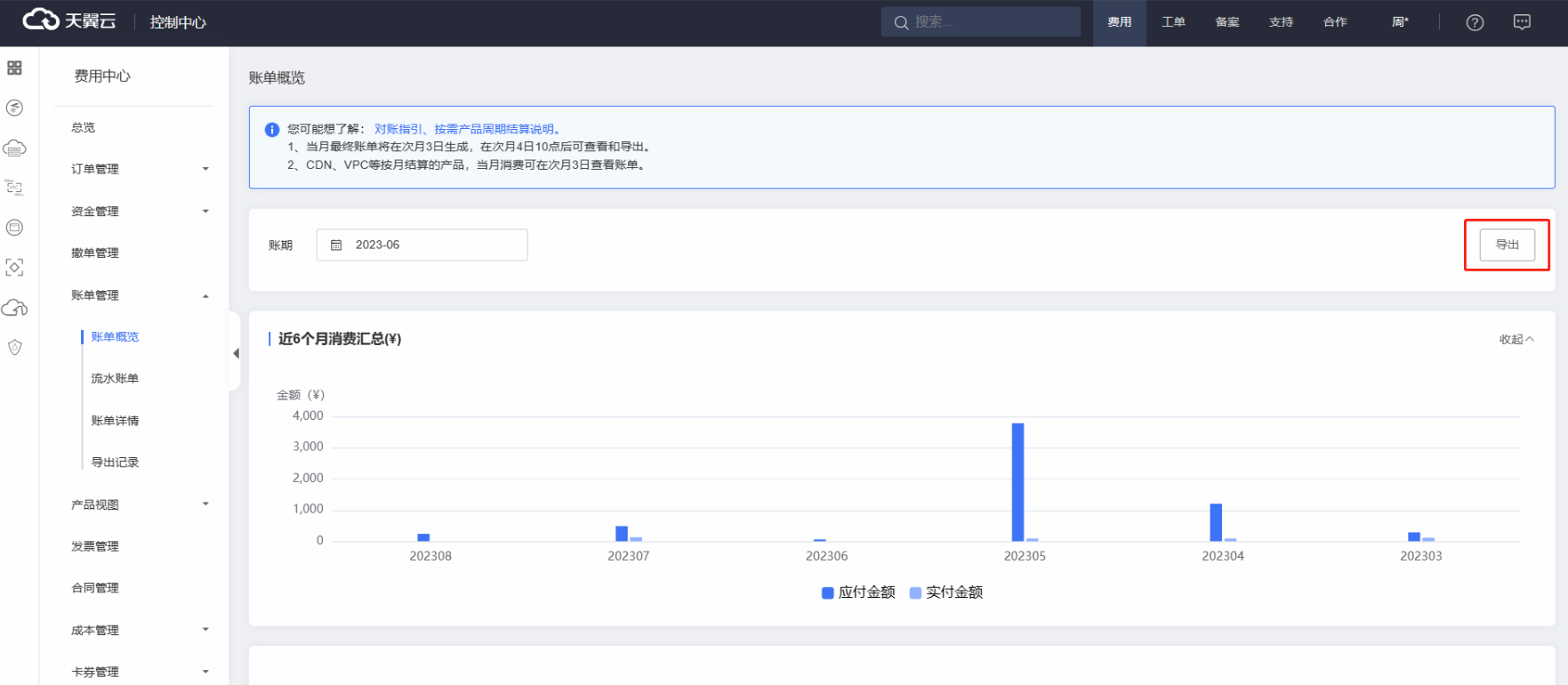
Task: Open the help question mark icon
Action: pos(1475,22)
